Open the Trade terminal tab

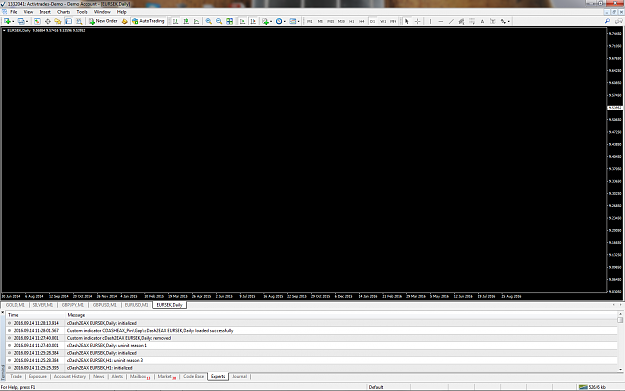(x=16, y=377)
